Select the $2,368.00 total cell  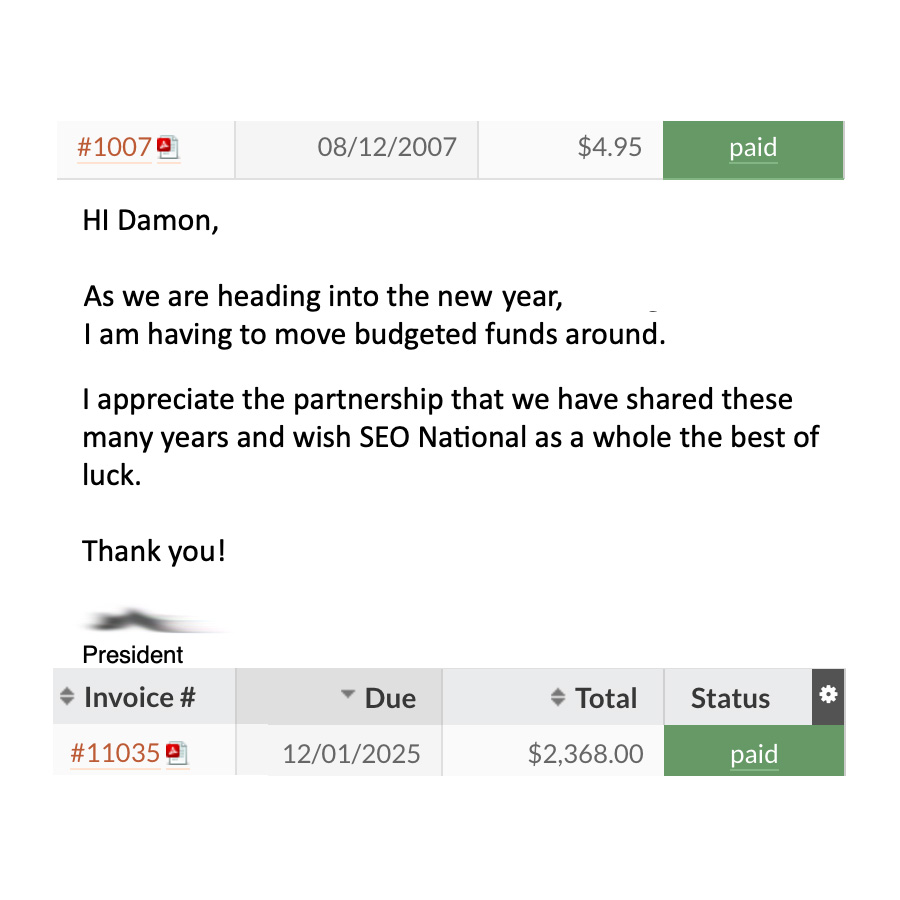click(586, 754)
